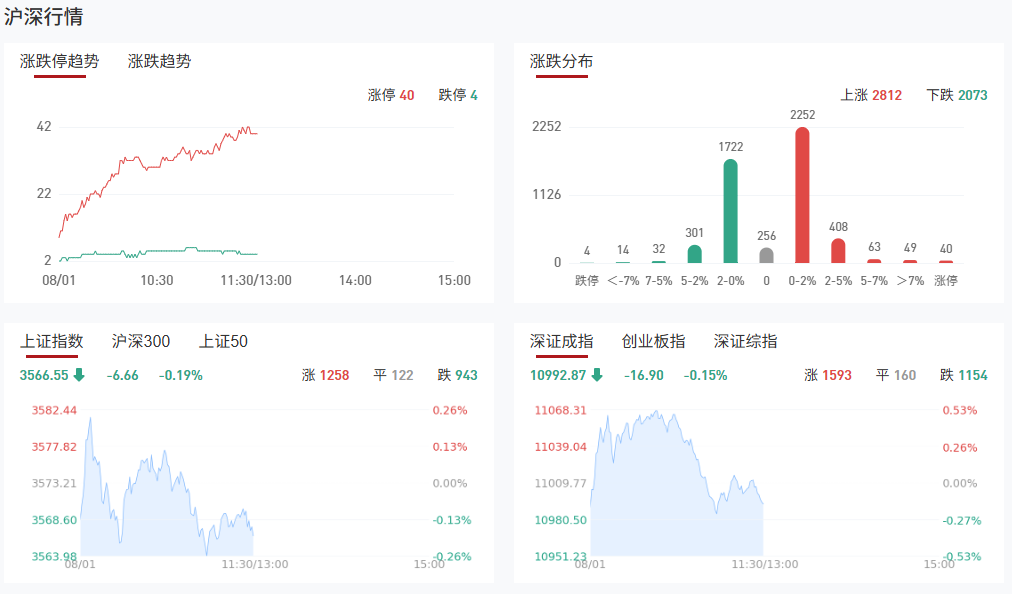Click the green 5-2% bar showing 301
Viewport: 1012px width, 594px height.
[694, 254]
